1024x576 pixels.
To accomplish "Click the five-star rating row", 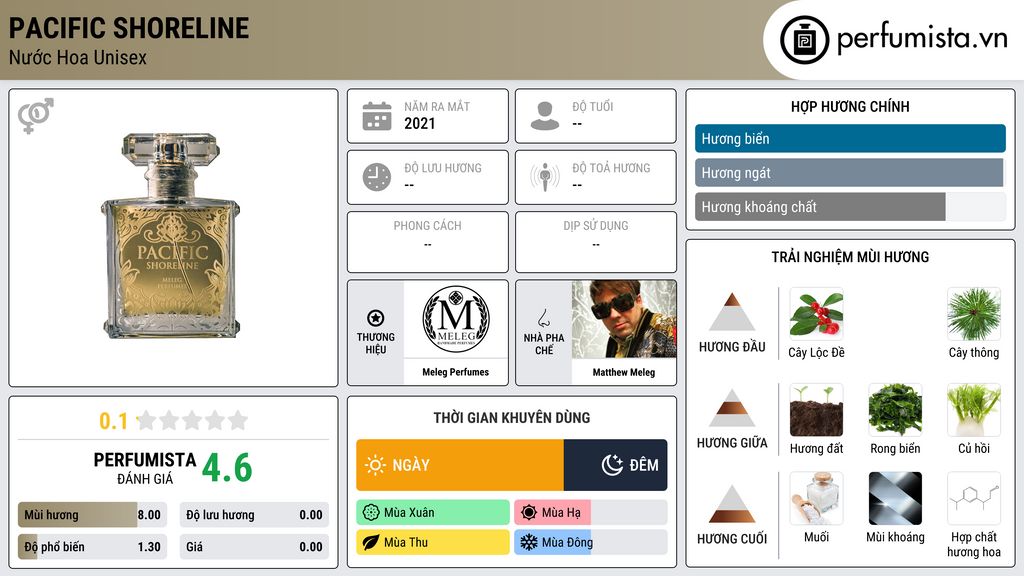I will (193, 420).
